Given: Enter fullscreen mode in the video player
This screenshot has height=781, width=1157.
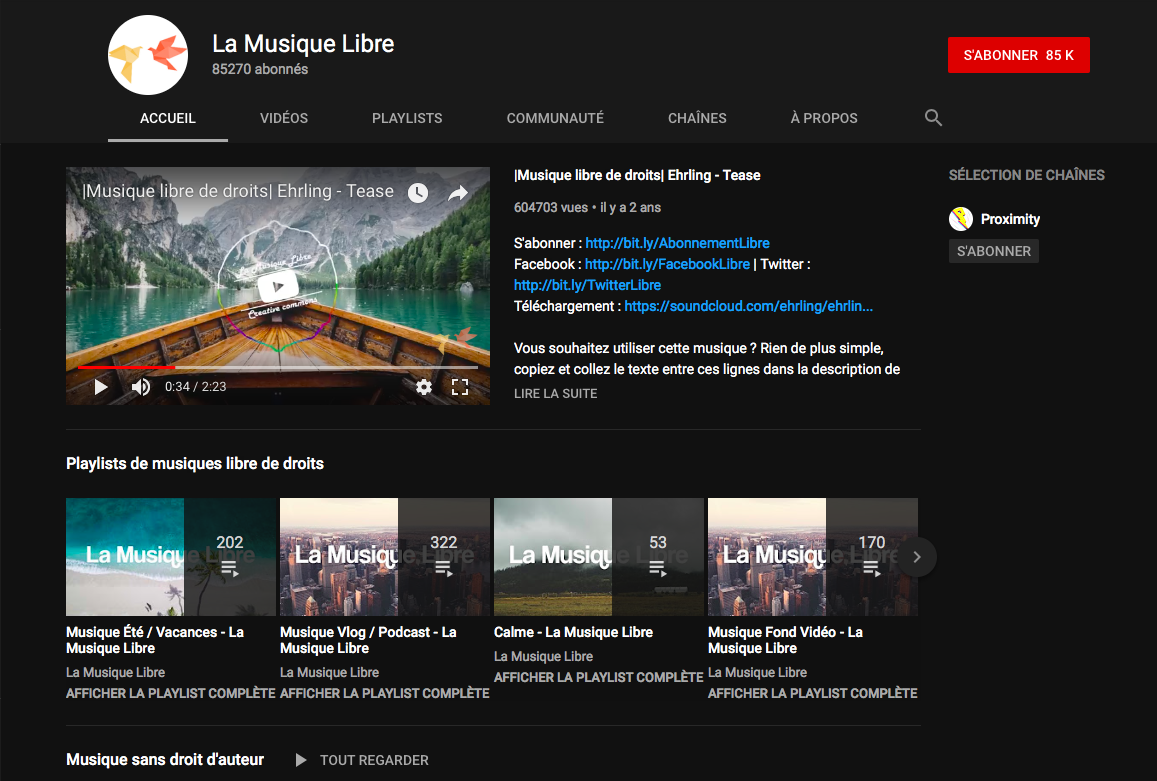Looking at the screenshot, I should (x=460, y=387).
